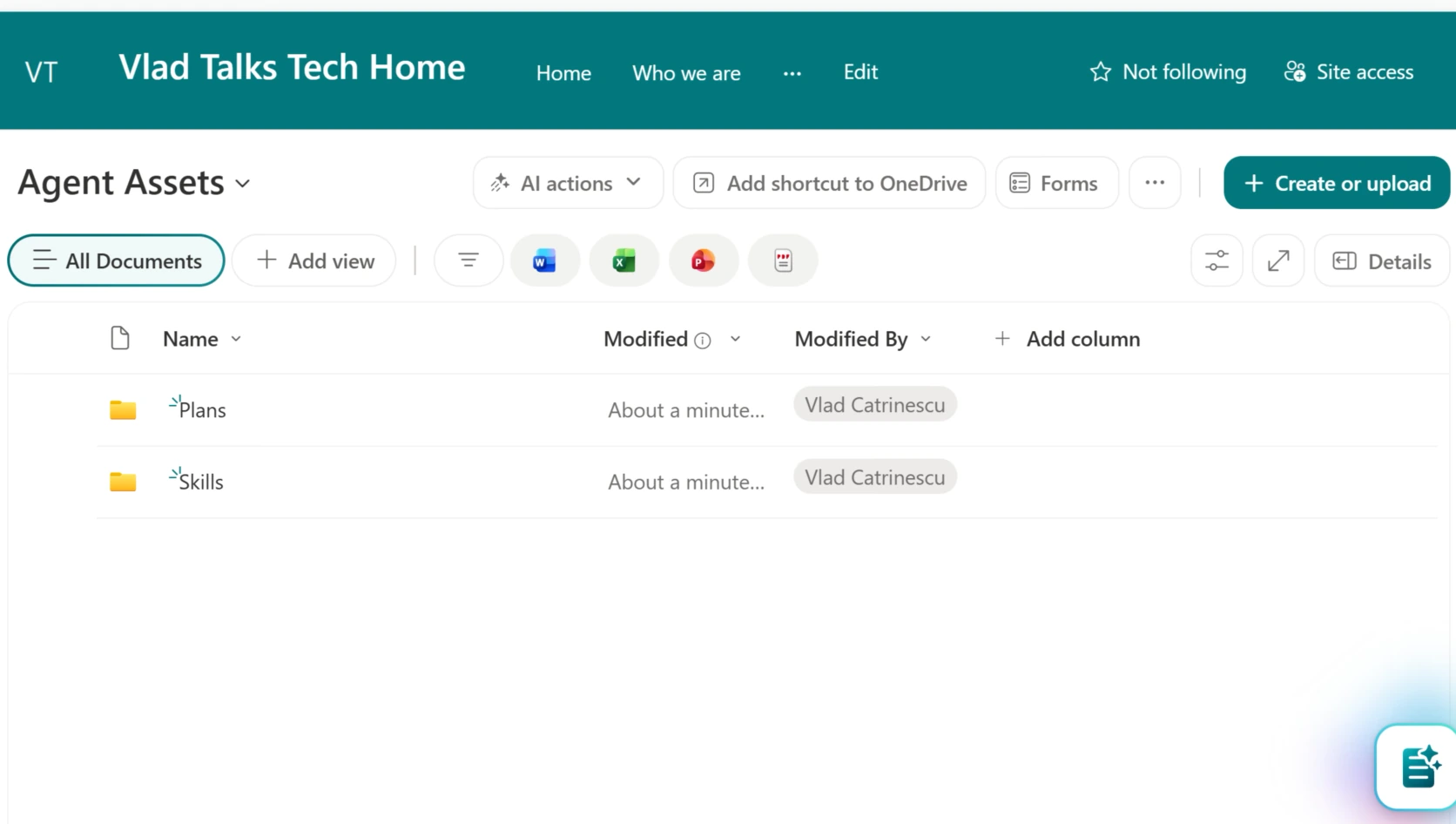Click Create or upload button
Viewport: 1456px width, 824px height.
(x=1337, y=183)
